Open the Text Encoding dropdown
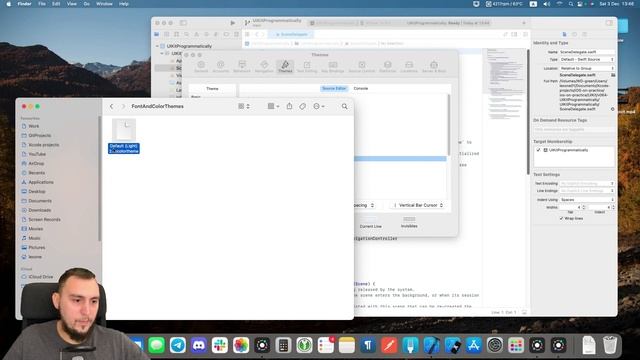Screen dimensions: 640x360 [x=587, y=184]
